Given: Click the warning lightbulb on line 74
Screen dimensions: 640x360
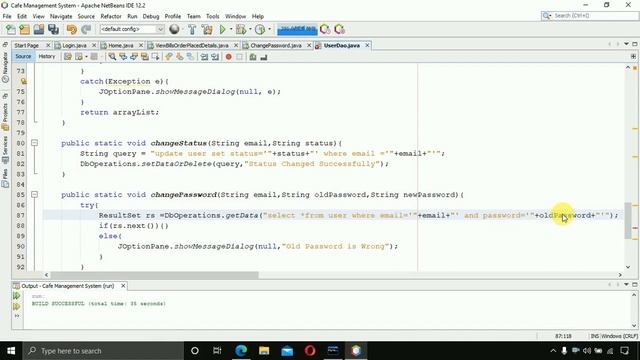Looking at the screenshot, I should (23, 81).
